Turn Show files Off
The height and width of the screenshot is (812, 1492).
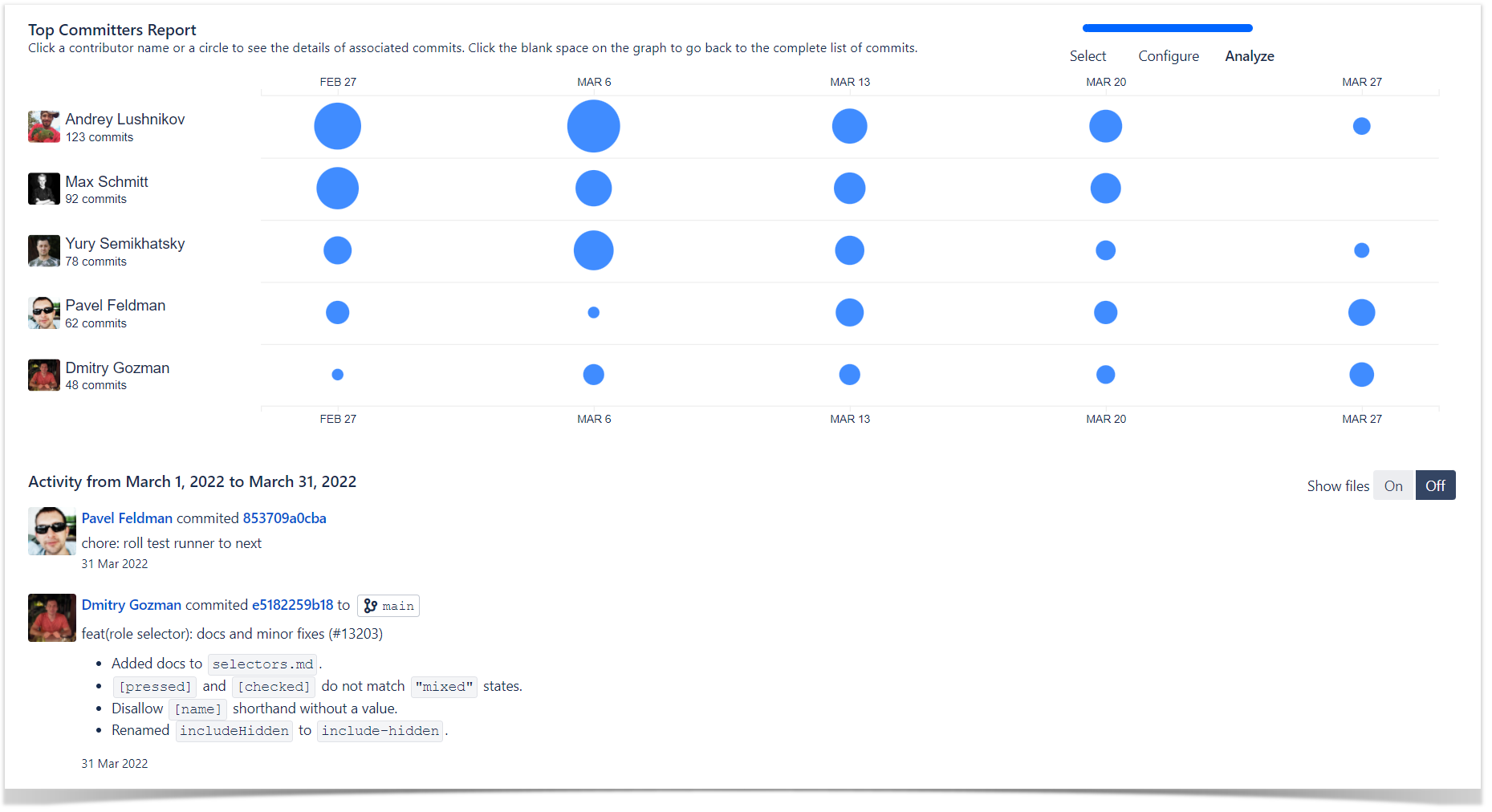(x=1435, y=485)
